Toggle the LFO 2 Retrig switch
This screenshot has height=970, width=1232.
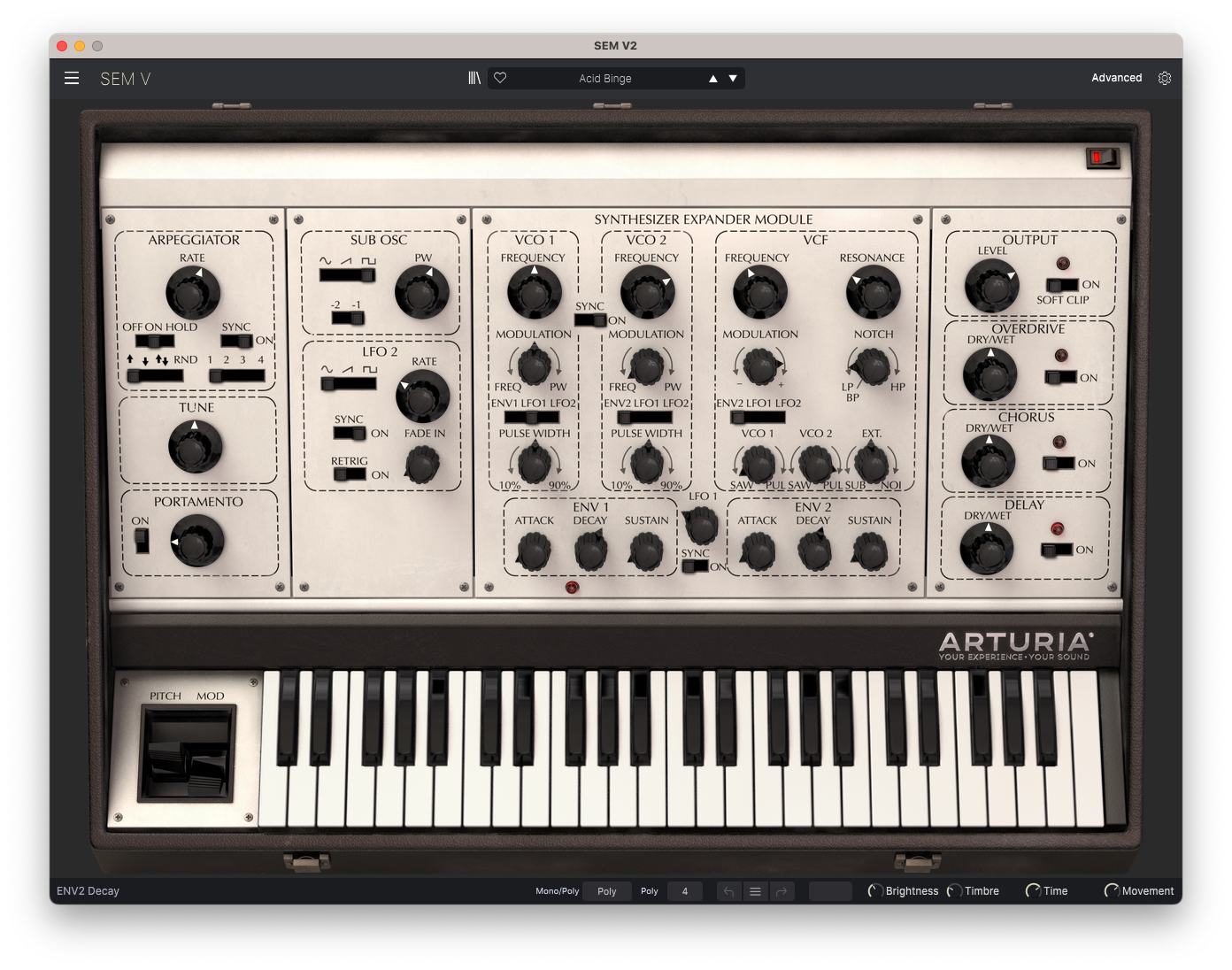coord(350,473)
